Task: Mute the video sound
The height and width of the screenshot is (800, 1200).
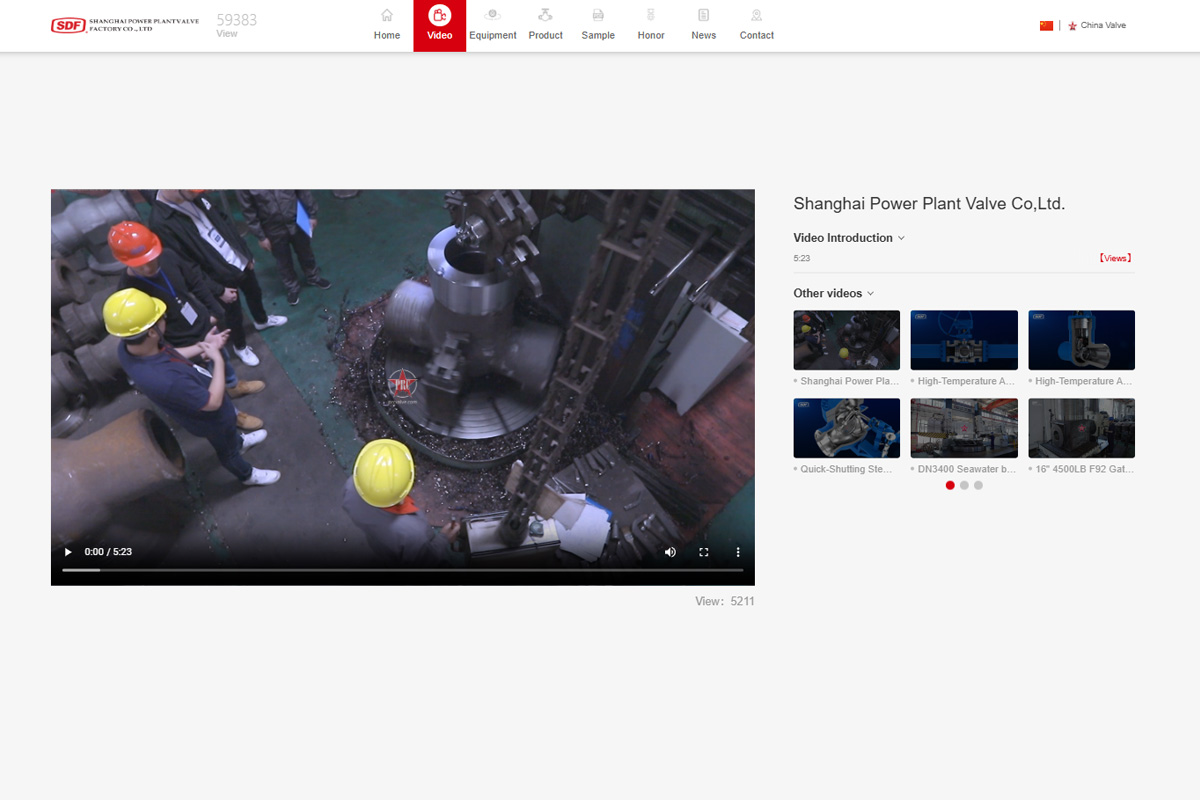Action: point(670,552)
